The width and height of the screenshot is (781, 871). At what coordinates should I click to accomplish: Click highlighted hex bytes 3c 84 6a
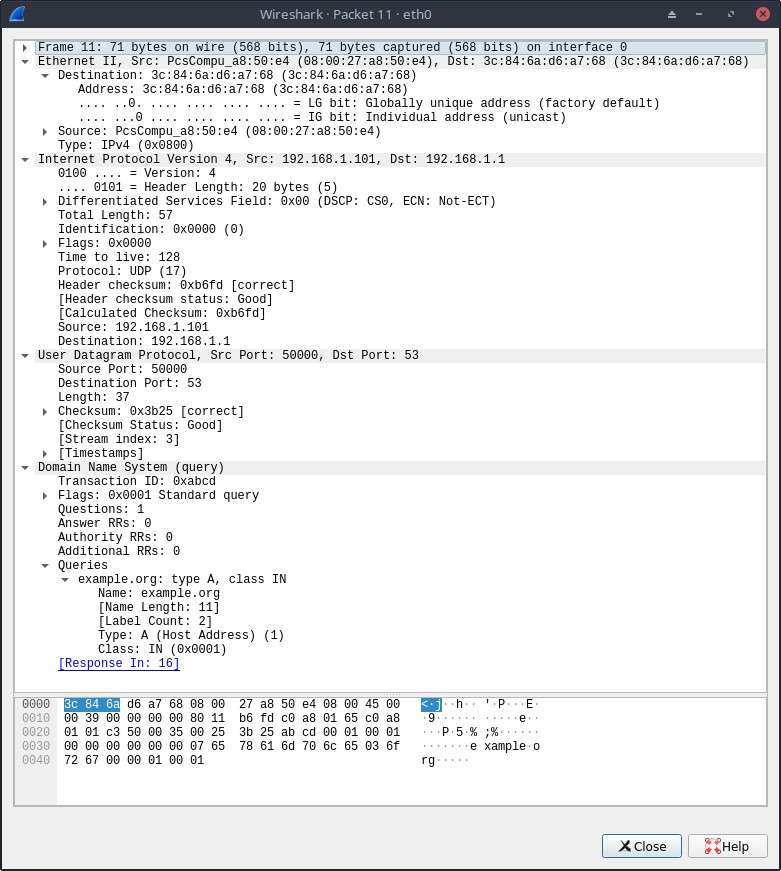click(x=92, y=704)
